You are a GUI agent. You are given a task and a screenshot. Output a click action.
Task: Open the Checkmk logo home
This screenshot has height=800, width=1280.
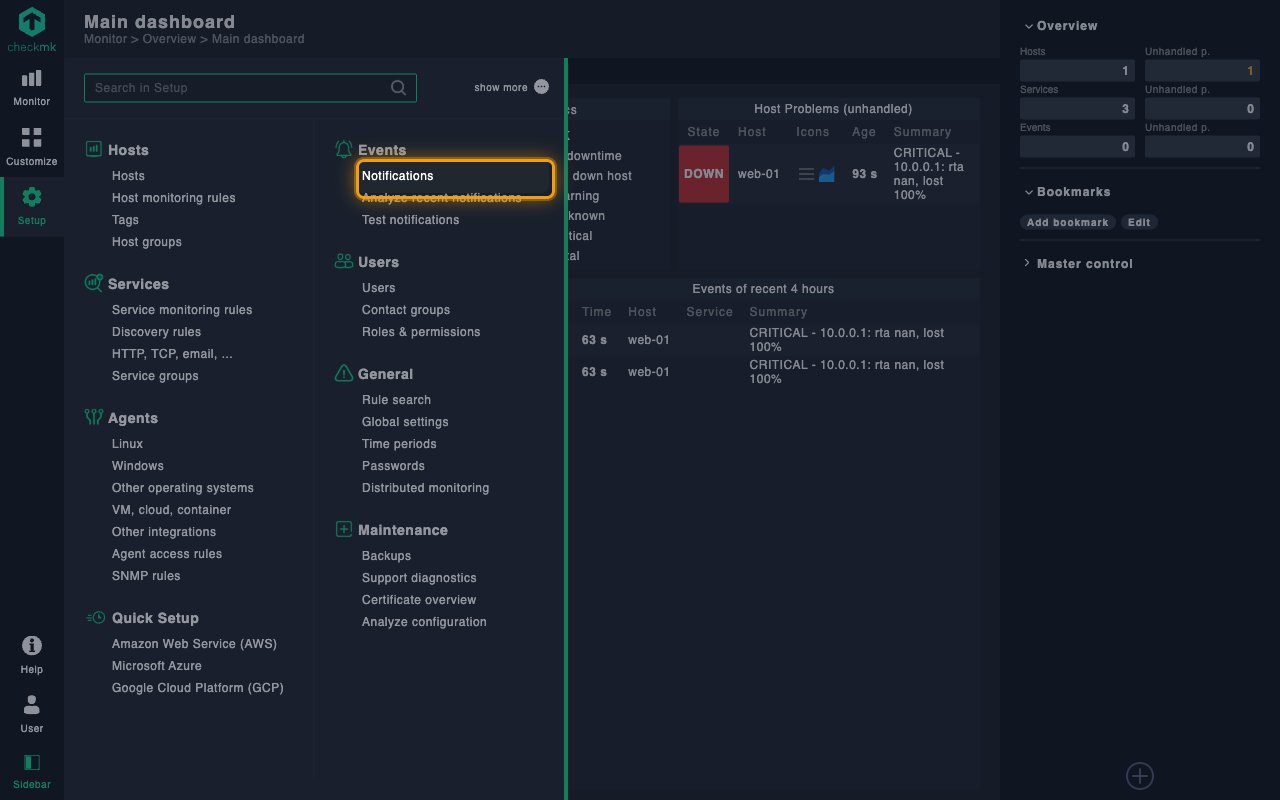pos(32,28)
